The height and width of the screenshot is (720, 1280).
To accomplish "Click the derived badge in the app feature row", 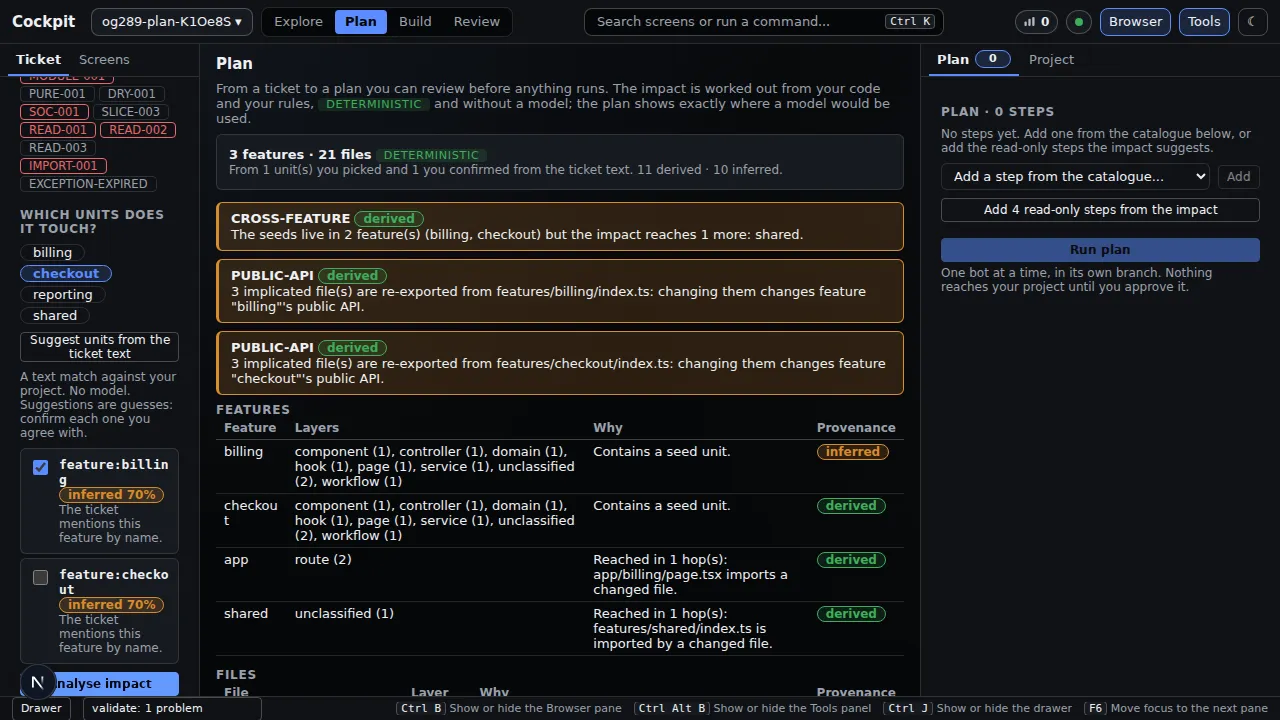I will point(851,559).
